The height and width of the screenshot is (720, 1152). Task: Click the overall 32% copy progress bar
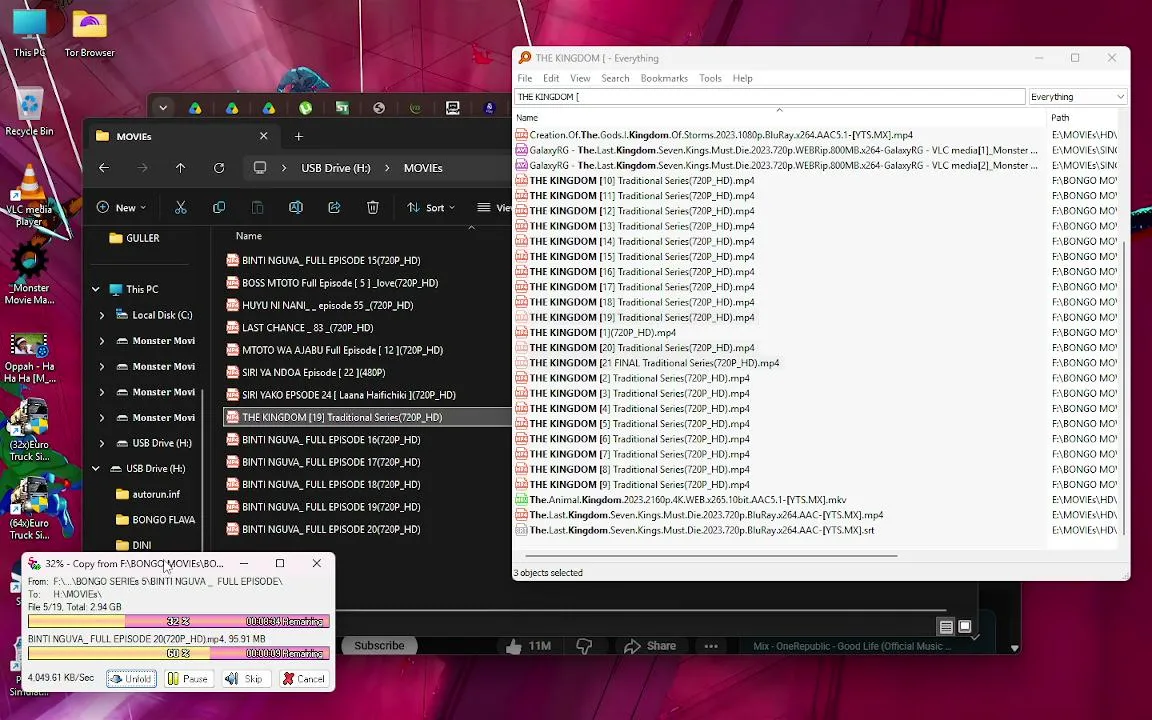pos(179,622)
